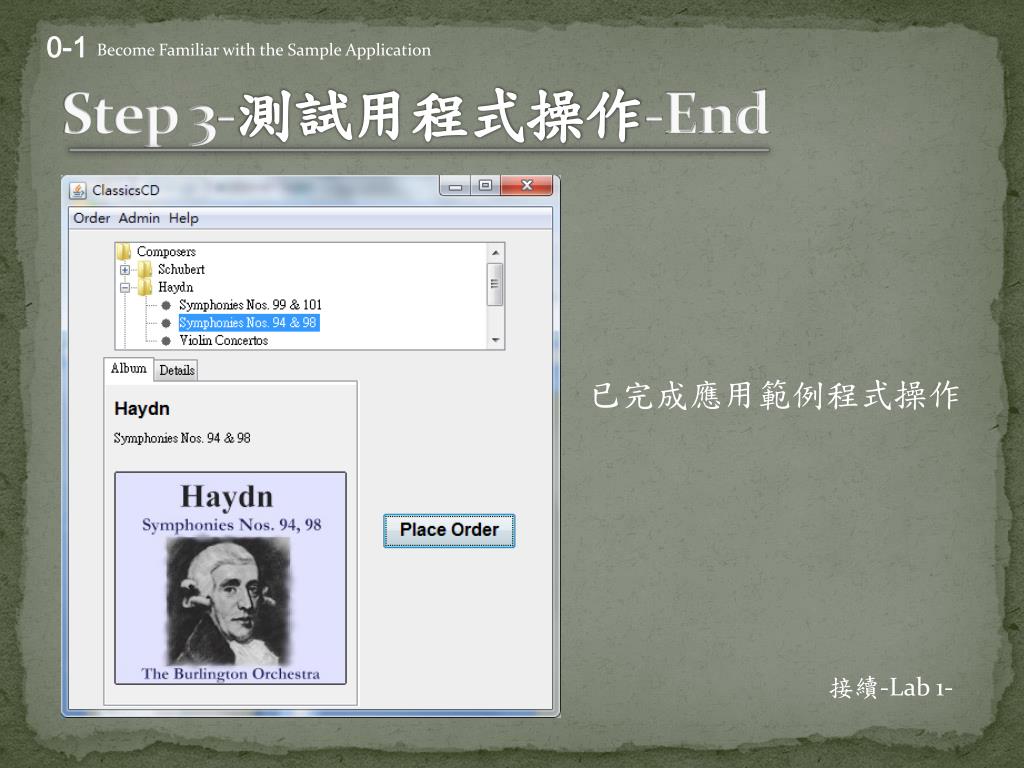Screen dimensions: 1024x768
Task: Select Violin Concertos in tree
Action: tap(223, 340)
